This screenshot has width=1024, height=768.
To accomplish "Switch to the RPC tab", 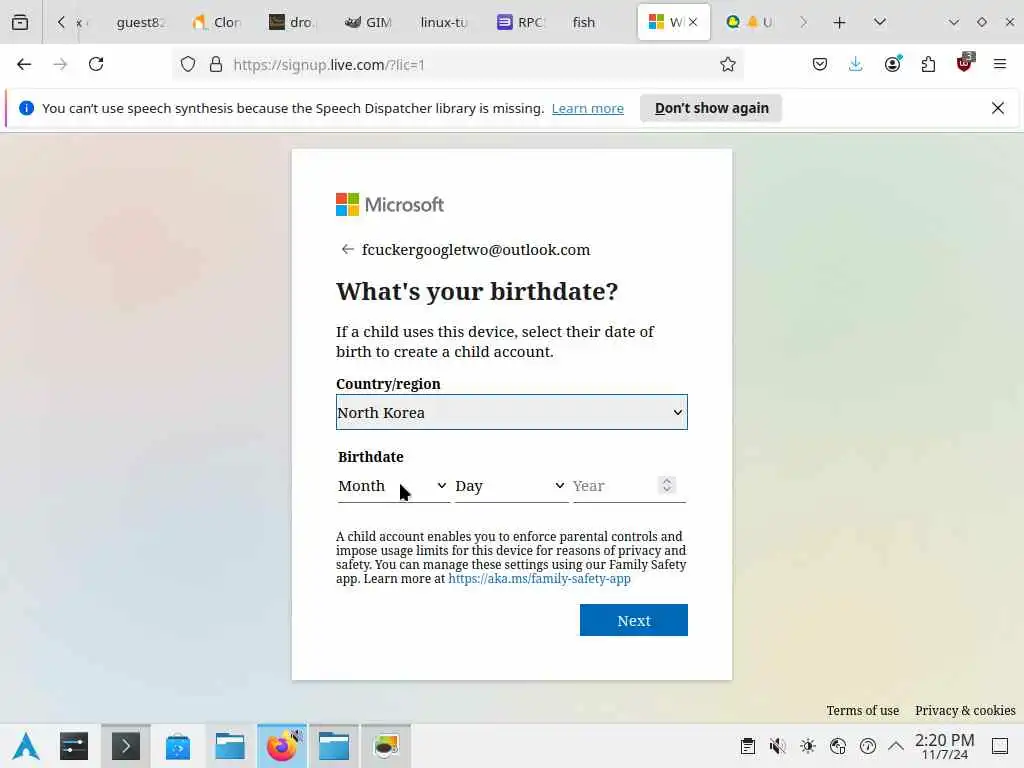I will point(520,22).
